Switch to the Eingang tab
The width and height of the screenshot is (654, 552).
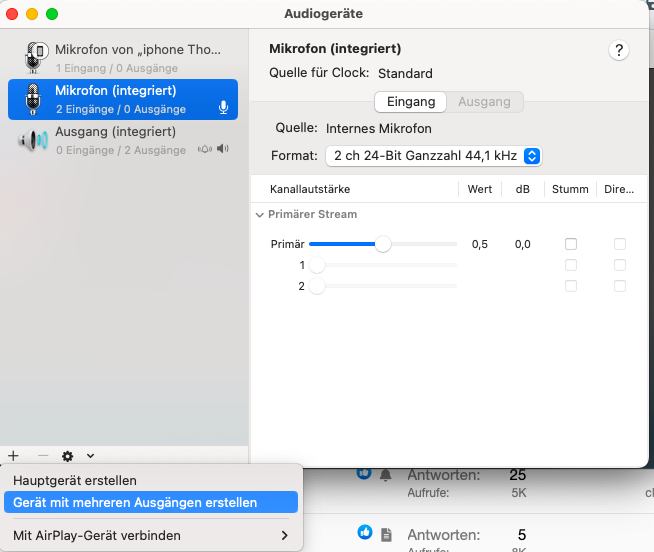click(x=411, y=102)
